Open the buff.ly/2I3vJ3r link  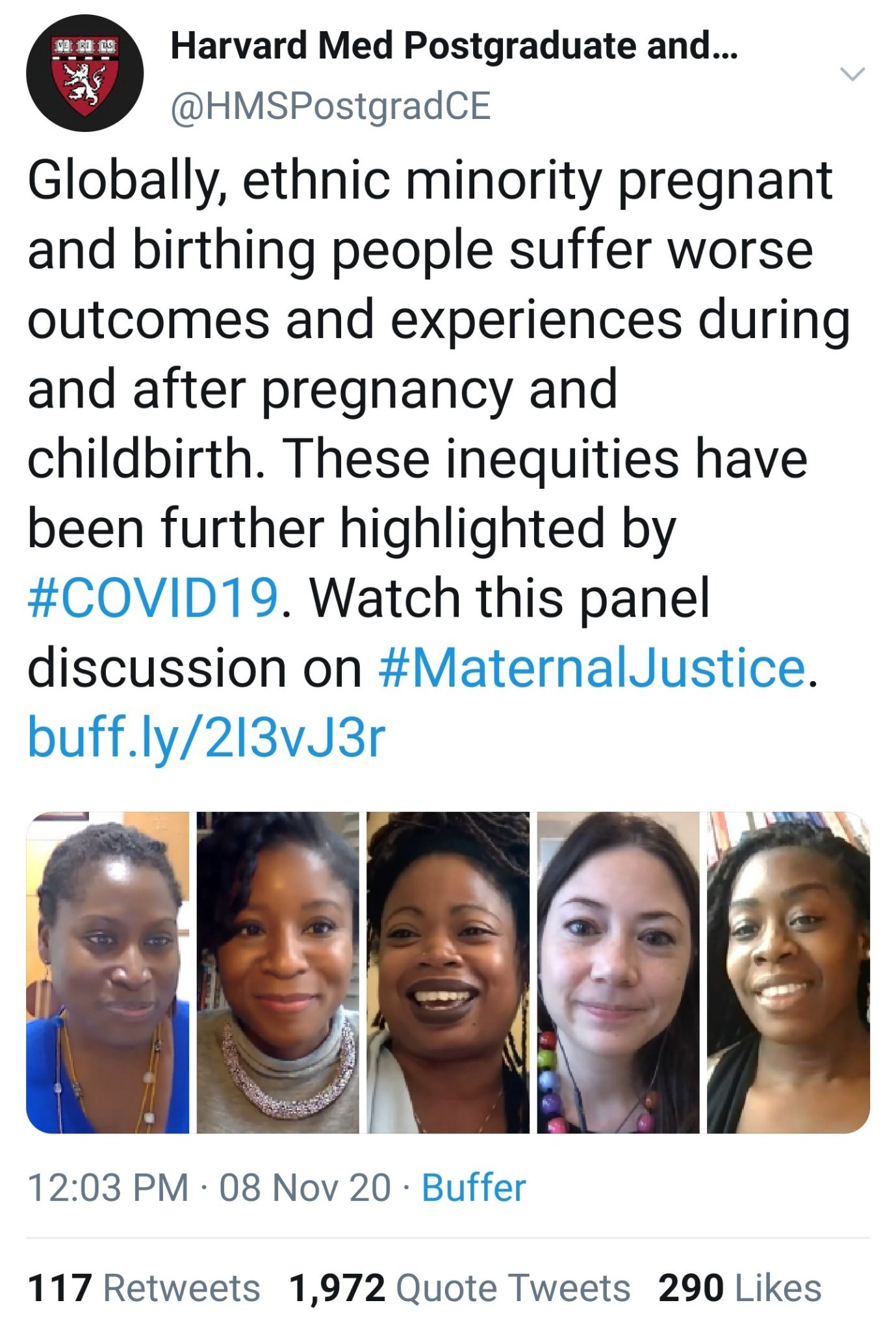tap(207, 738)
